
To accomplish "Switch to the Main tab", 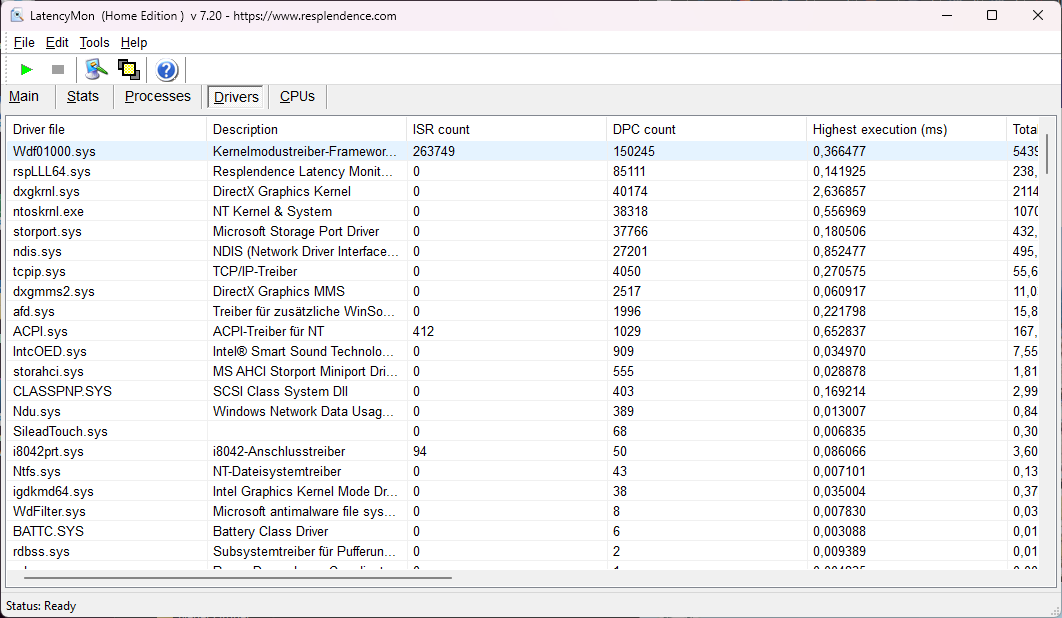I will point(24,96).
